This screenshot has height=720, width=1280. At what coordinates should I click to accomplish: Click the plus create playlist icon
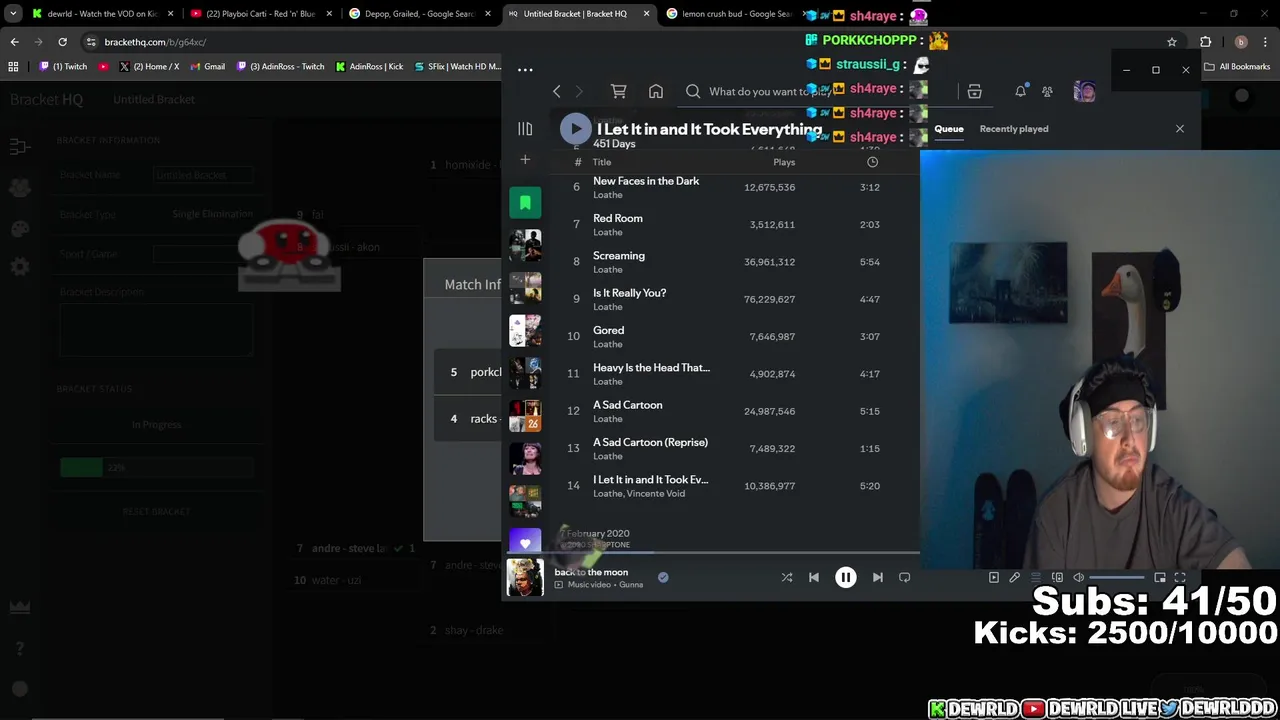point(525,160)
